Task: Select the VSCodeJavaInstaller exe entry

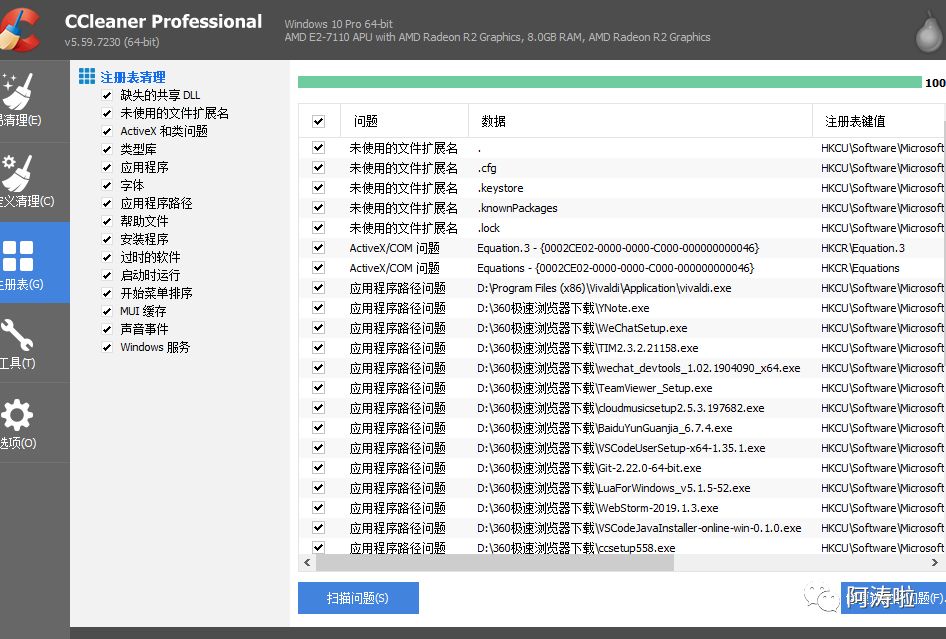Action: coord(639,528)
